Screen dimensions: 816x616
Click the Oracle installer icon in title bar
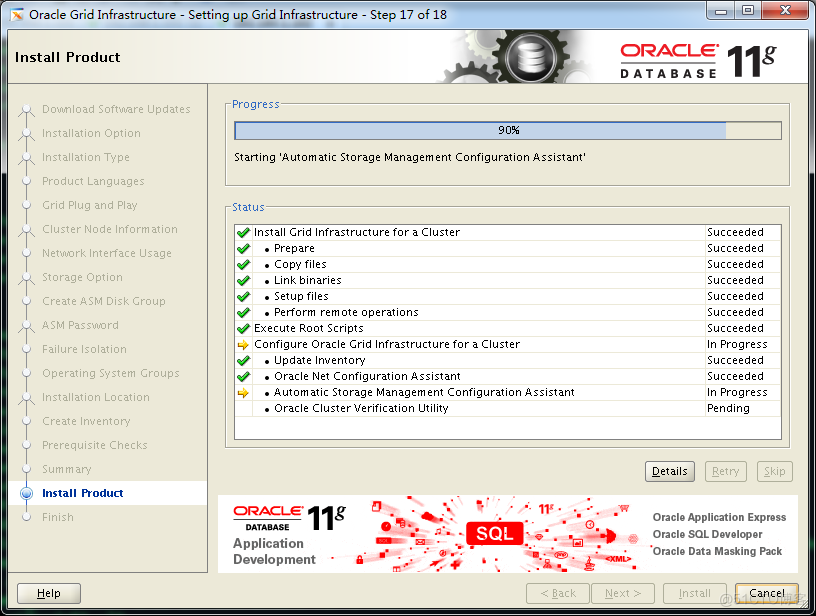click(17, 15)
